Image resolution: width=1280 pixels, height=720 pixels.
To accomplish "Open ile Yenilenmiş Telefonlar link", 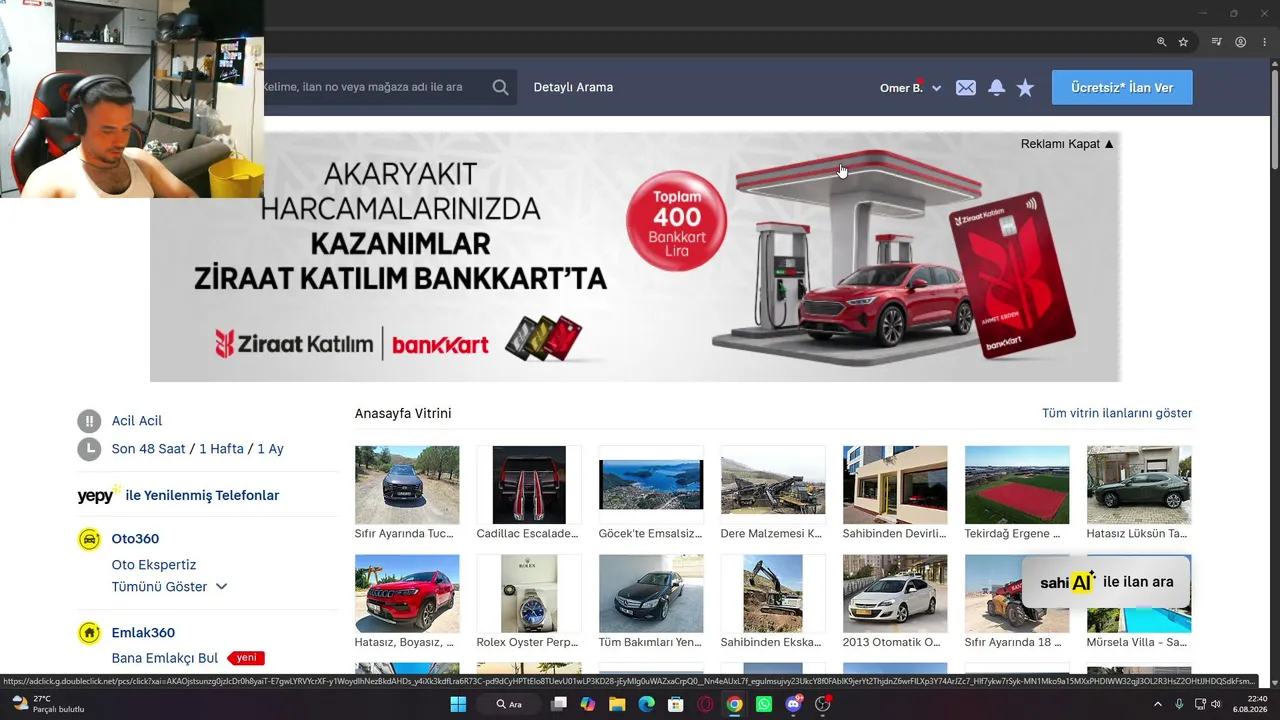I will (202, 495).
